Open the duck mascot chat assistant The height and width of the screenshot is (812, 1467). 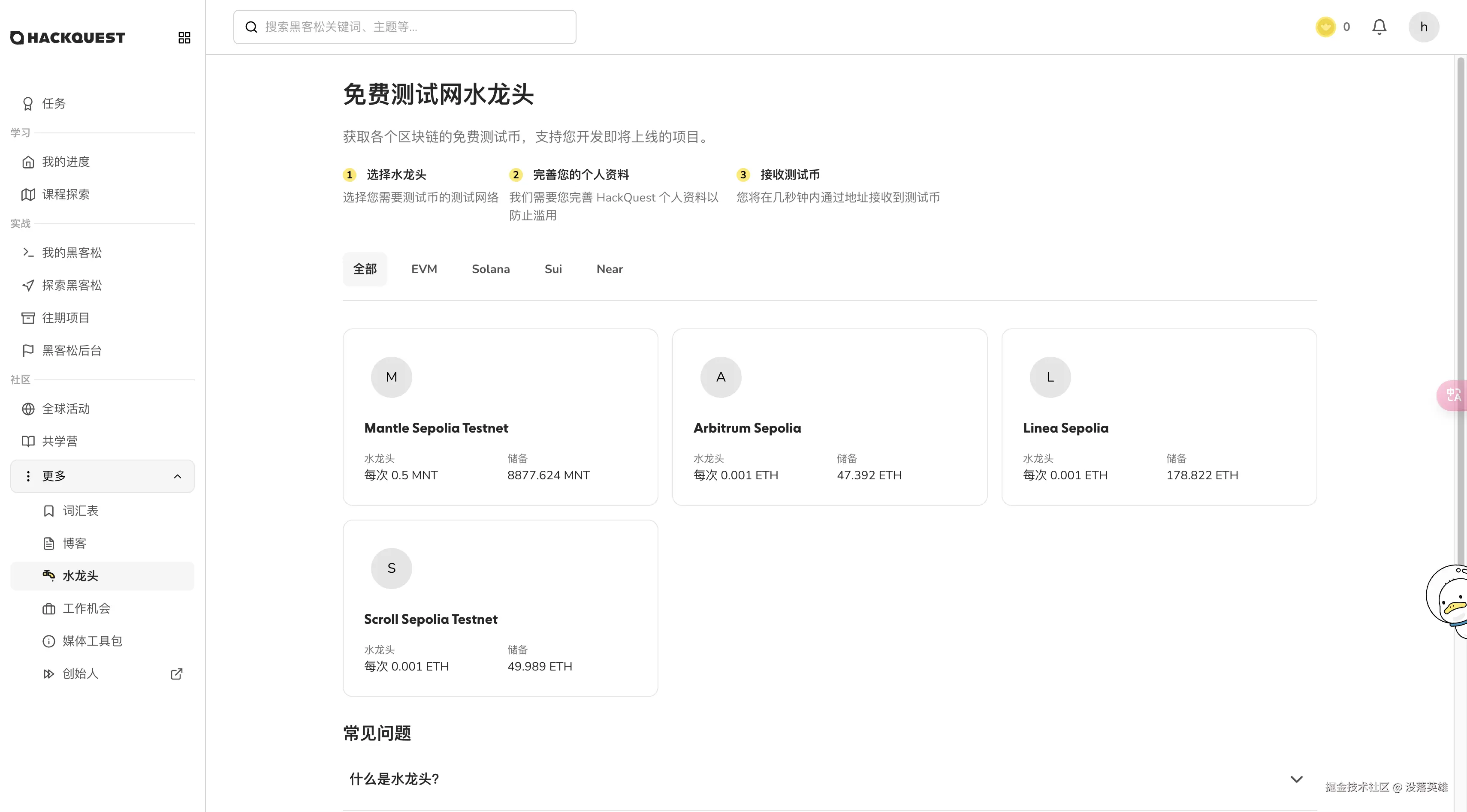[x=1447, y=602]
